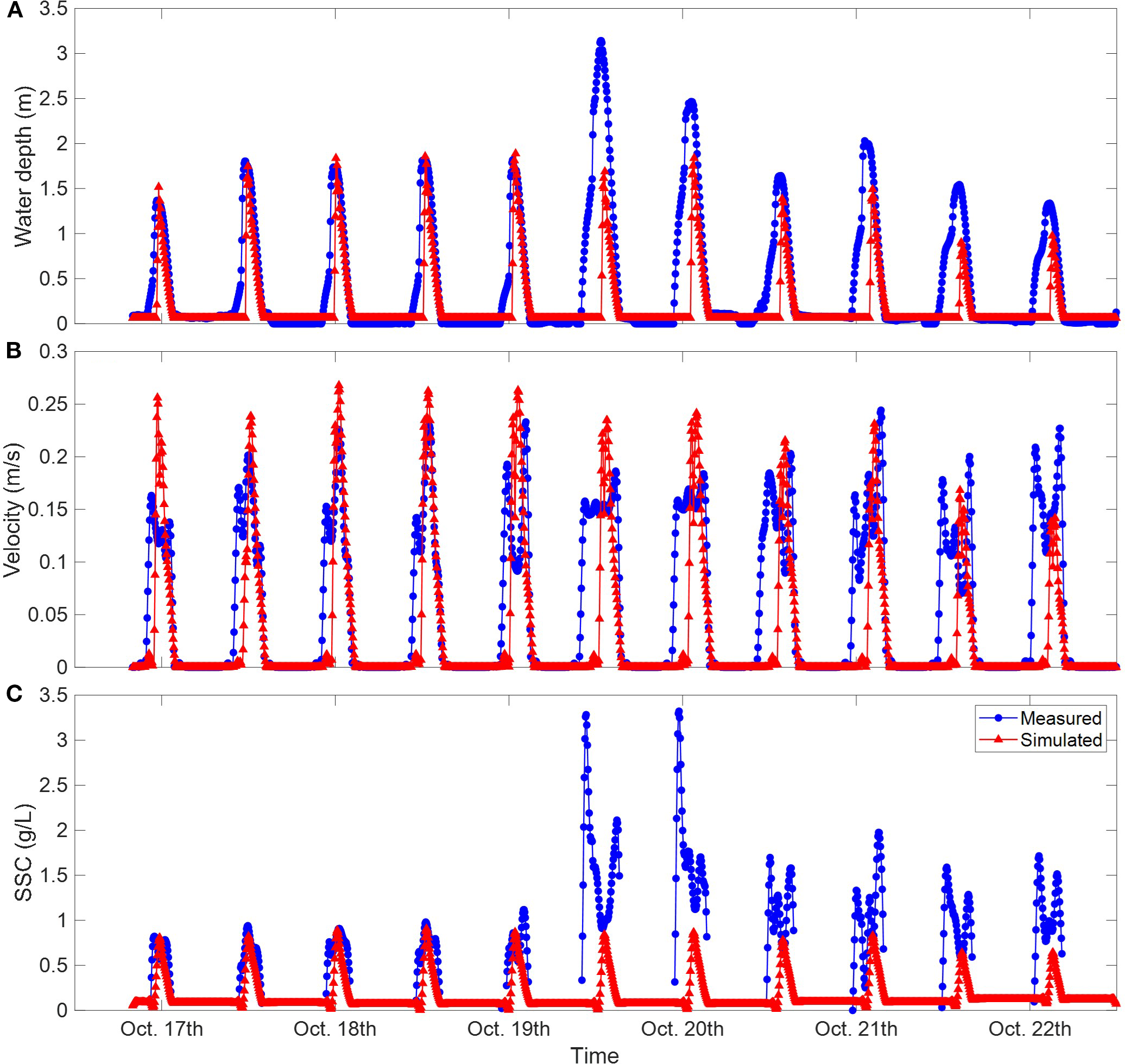Click the Simulated legend entry

(x=1060, y=739)
